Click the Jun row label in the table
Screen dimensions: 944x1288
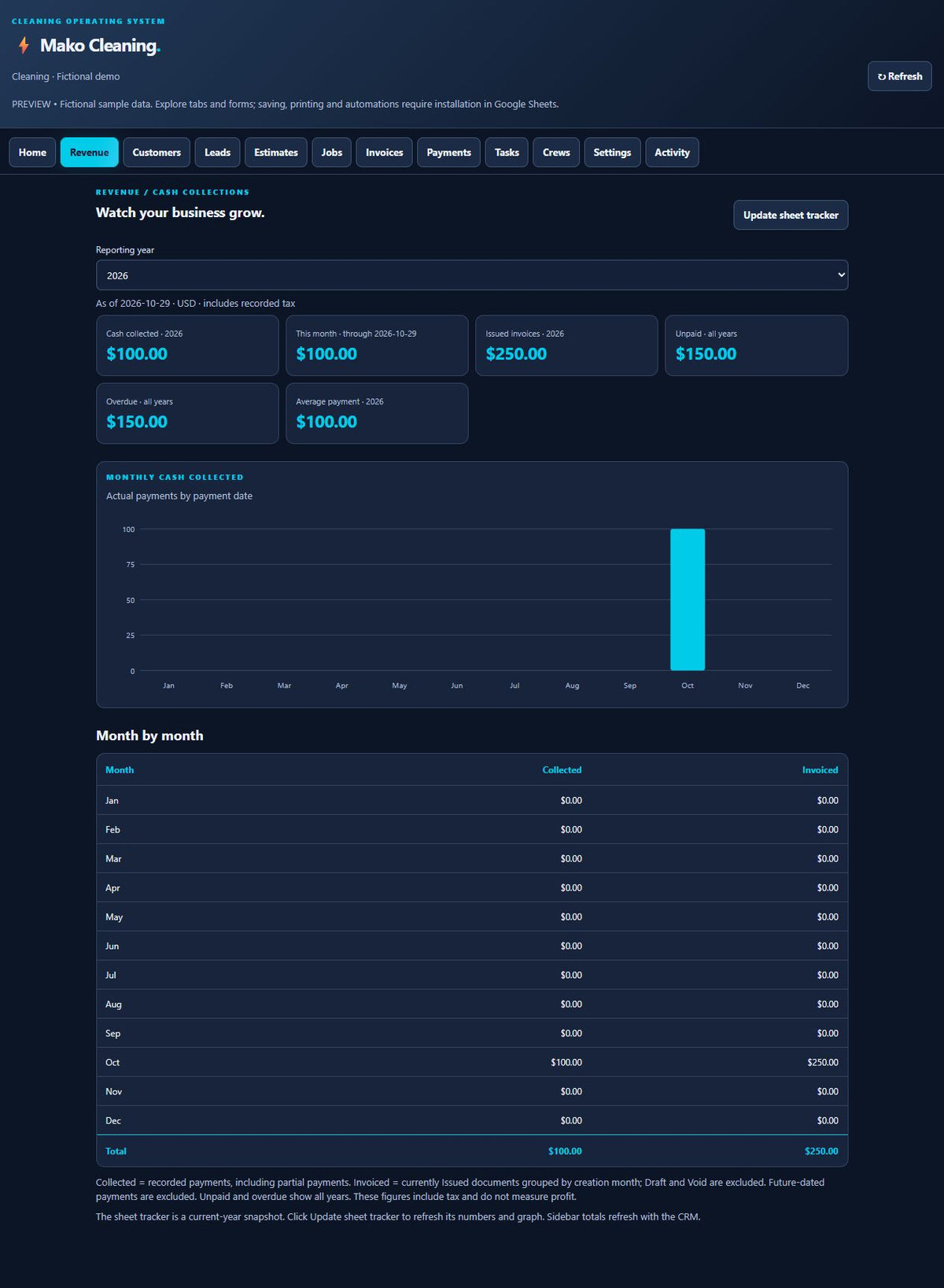112,946
